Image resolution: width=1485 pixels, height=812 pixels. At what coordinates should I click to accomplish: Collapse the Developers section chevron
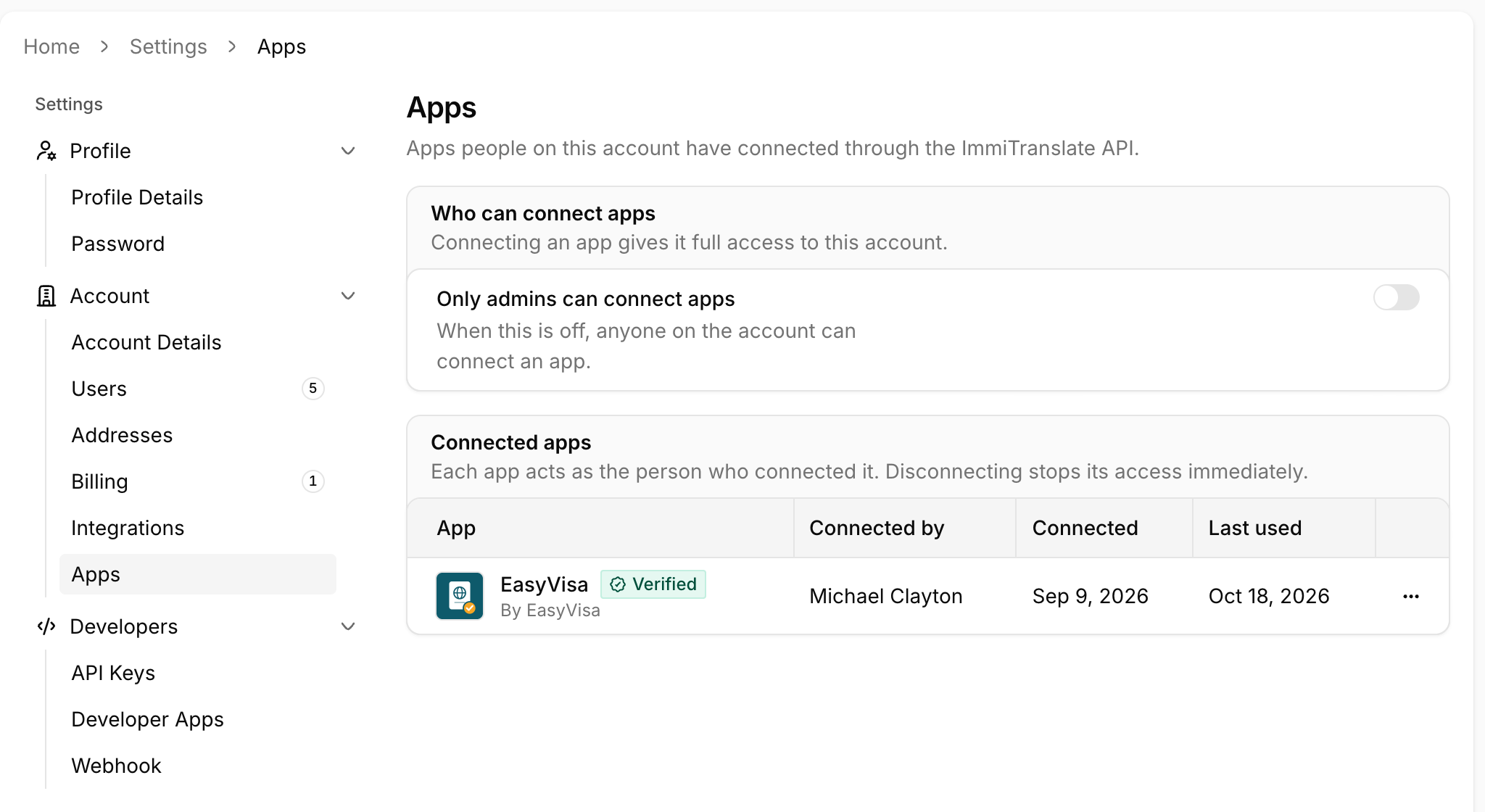[348, 626]
